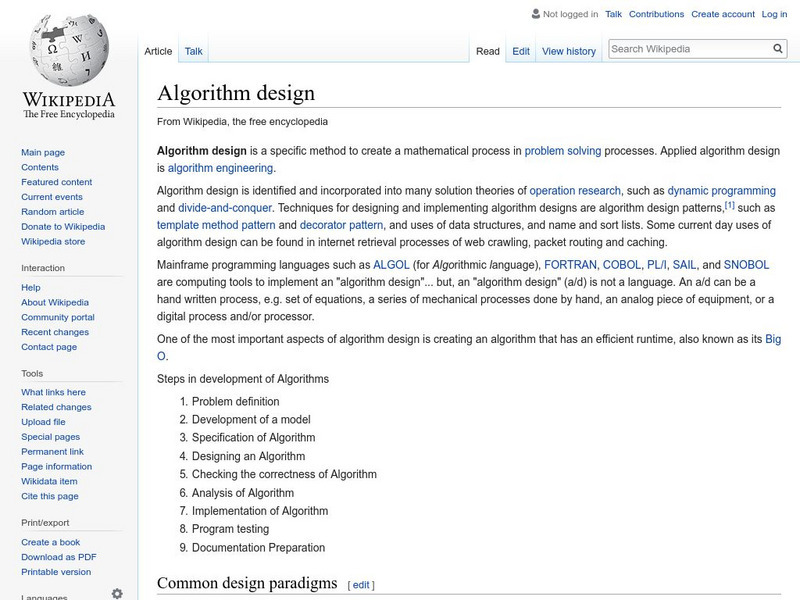Open Community portal link
This screenshot has width=800, height=600.
58,317
